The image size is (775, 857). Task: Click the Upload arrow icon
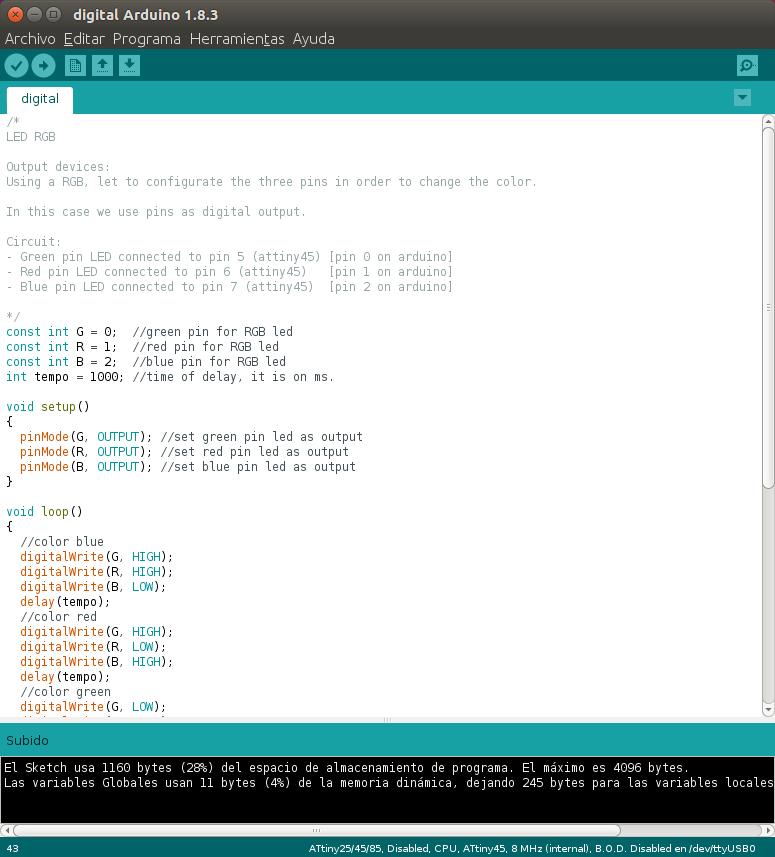point(43,66)
